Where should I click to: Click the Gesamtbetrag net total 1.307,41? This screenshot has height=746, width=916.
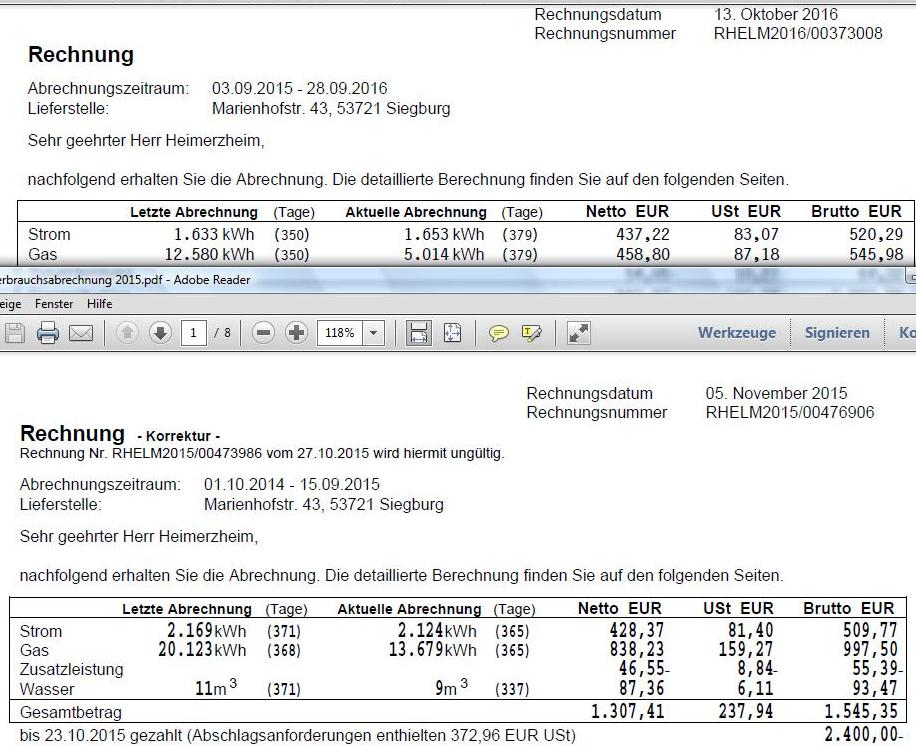(627, 712)
